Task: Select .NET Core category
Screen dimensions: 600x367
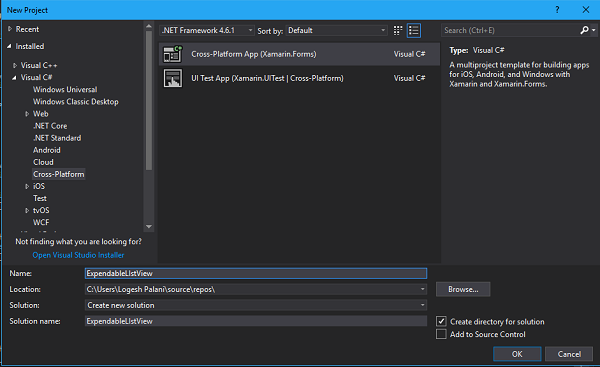Action: (x=50, y=126)
